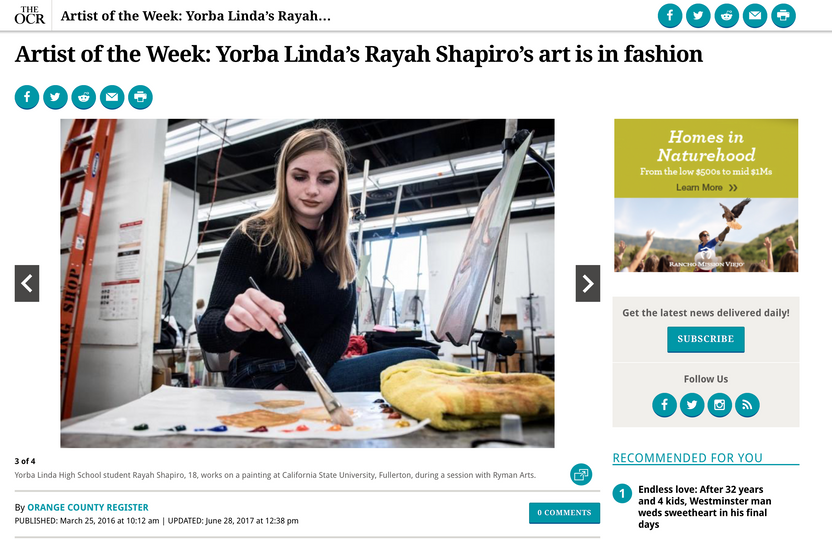The width and height of the screenshot is (832, 539).
Task: Email article via the header envelope icon
Action: click(x=755, y=15)
